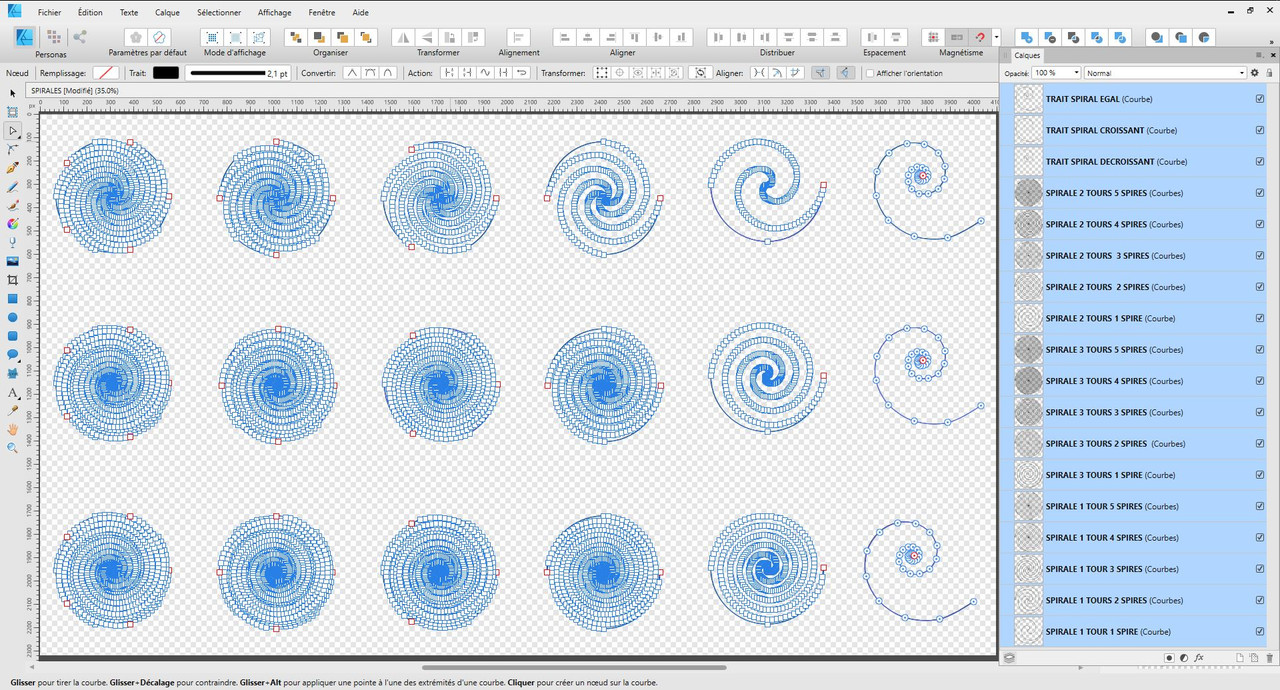Open the Calque menu
Viewport: 1280px width, 690px height.
coord(167,13)
